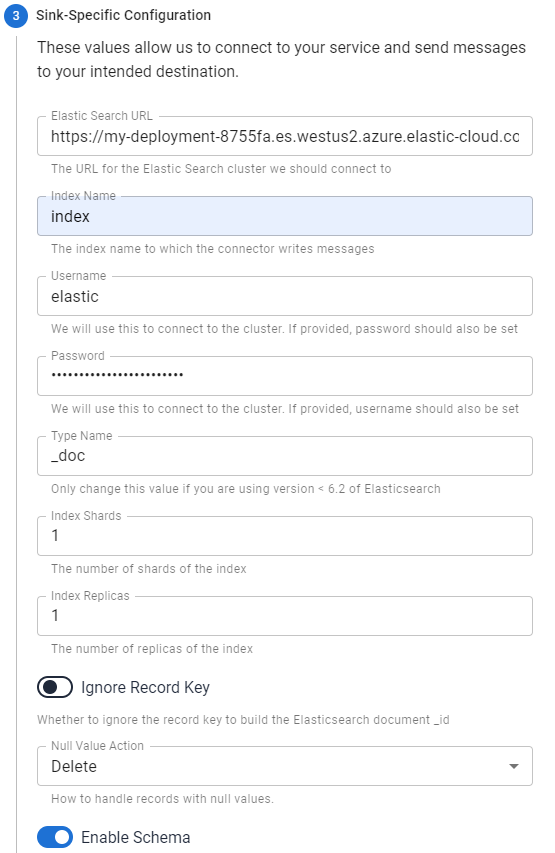Click the masked password dots

(117, 375)
